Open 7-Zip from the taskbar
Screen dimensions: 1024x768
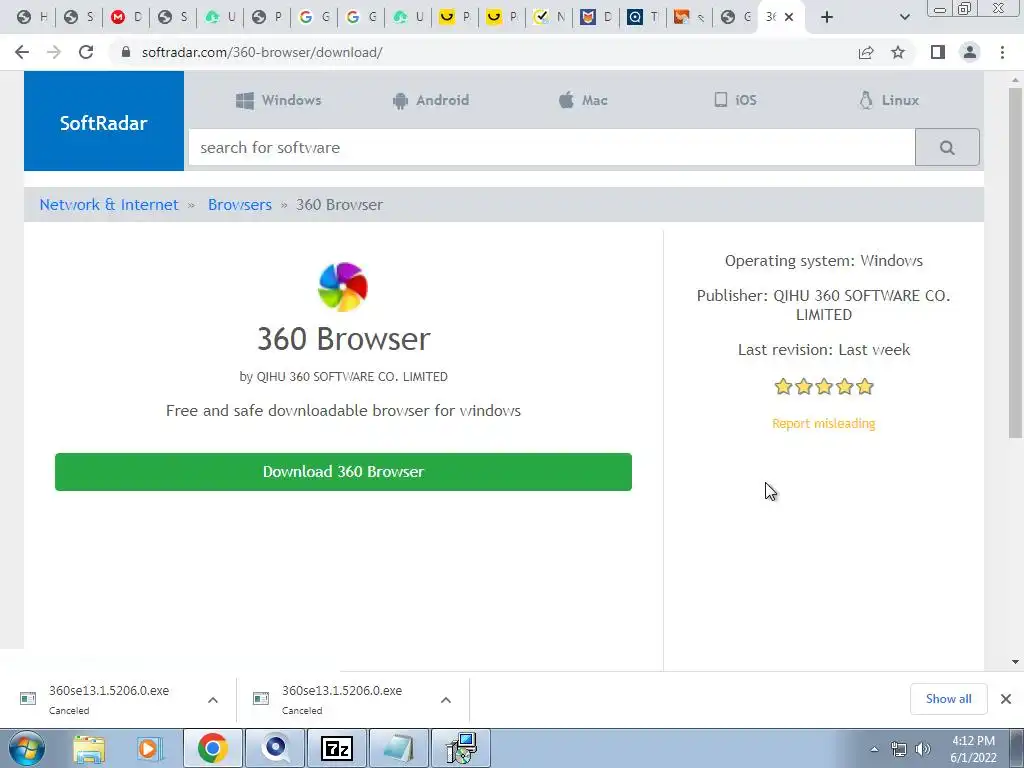pos(337,748)
